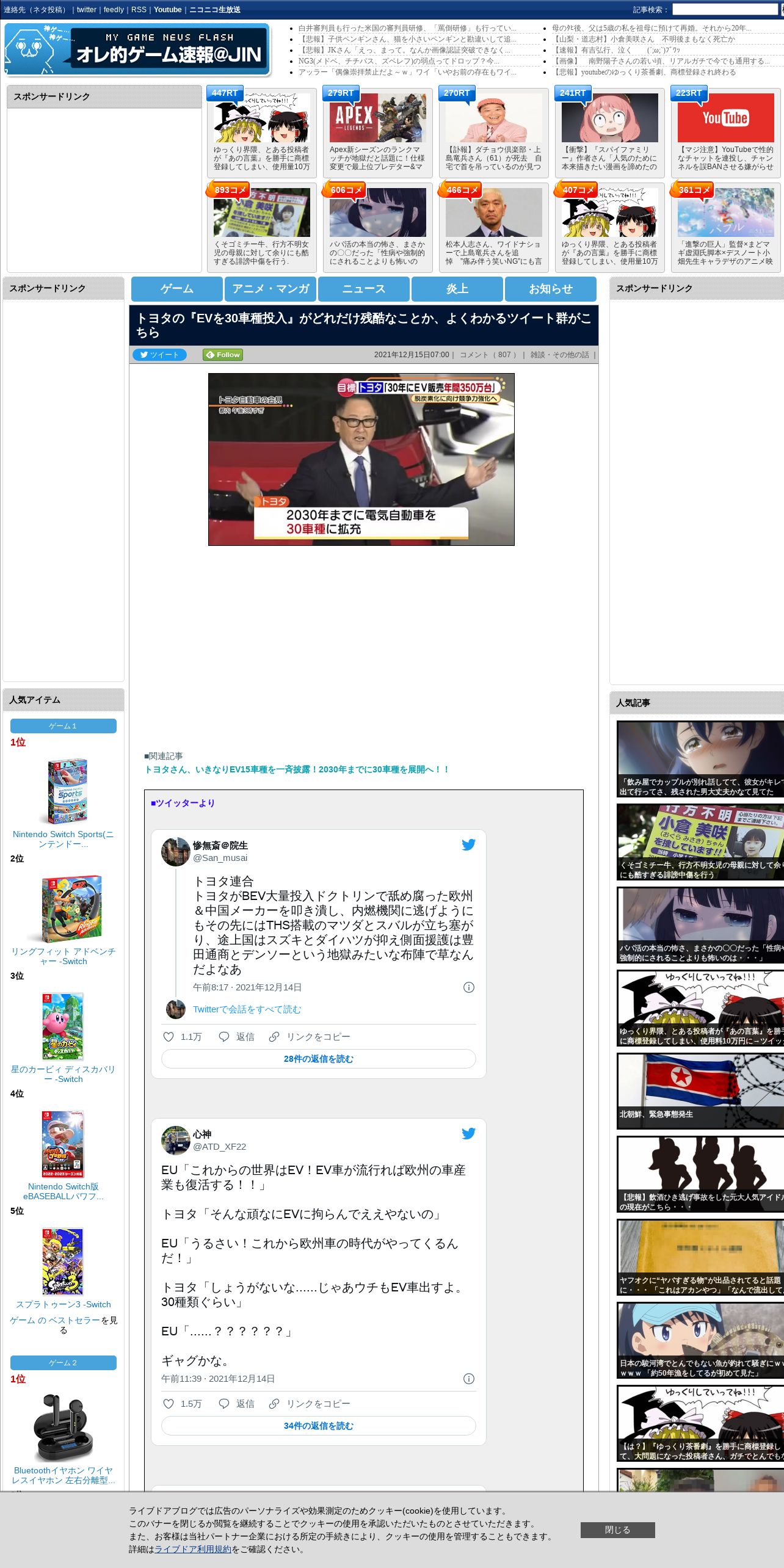This screenshot has height=1568, width=784.
Task: Open the 241RT スパイファミリー article thumbnail
Action: tap(610, 118)
